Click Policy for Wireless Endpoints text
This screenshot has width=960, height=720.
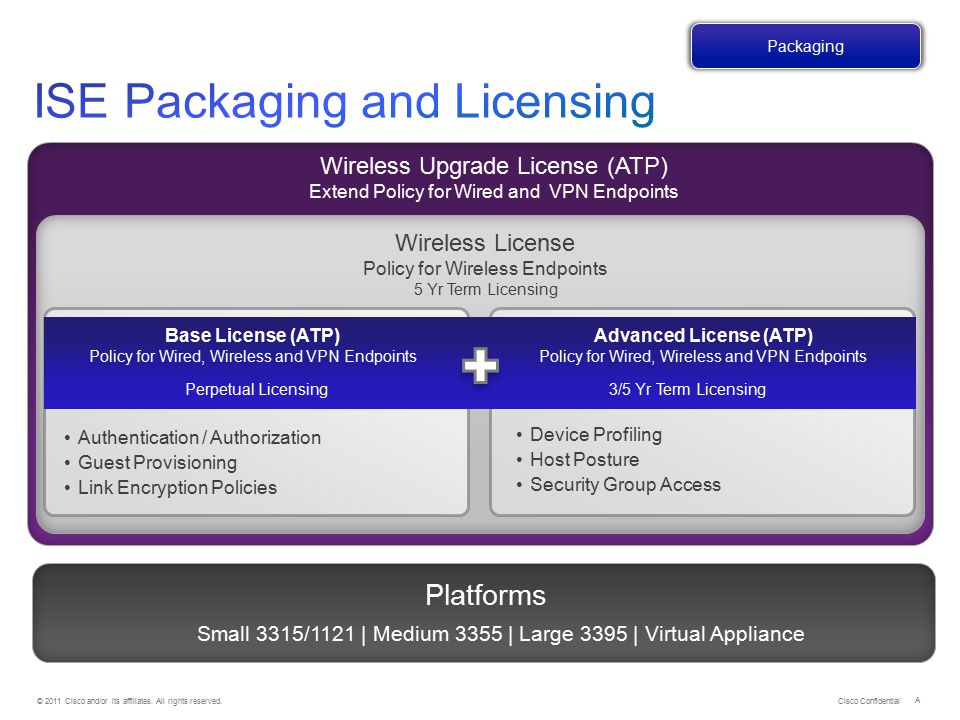tap(485, 269)
